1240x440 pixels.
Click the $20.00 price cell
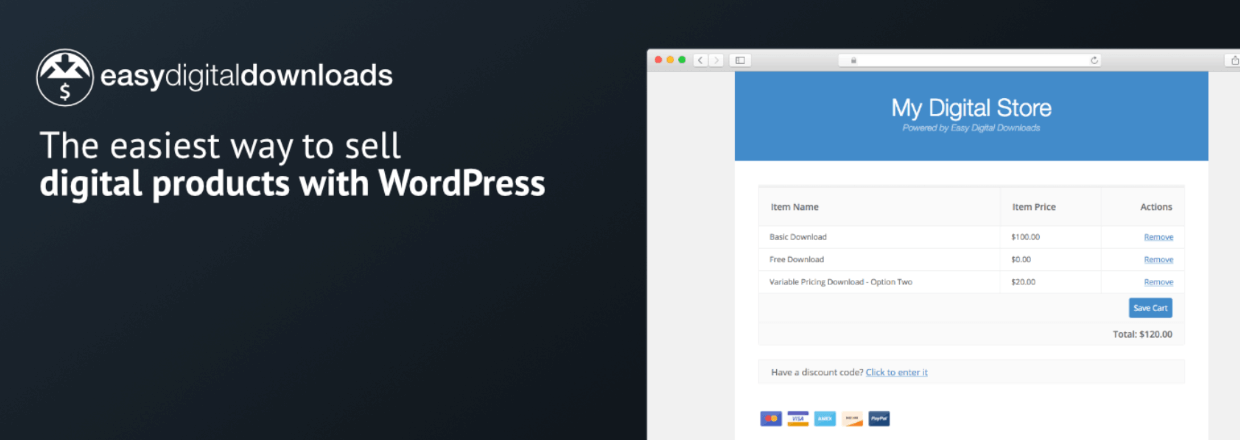tap(1024, 282)
